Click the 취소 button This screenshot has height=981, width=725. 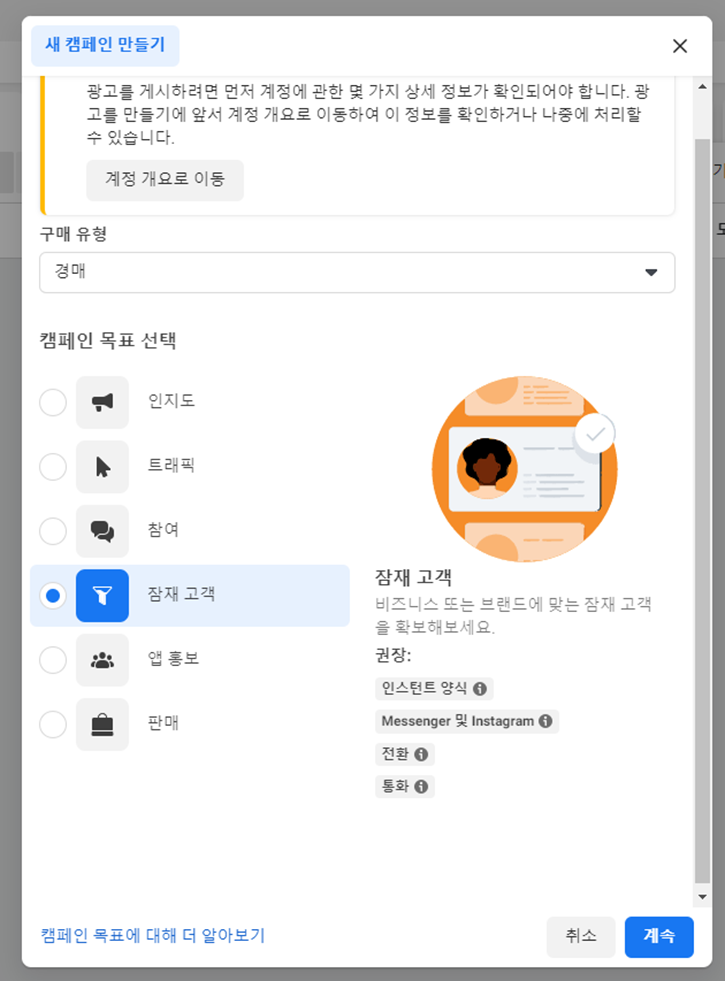click(581, 937)
